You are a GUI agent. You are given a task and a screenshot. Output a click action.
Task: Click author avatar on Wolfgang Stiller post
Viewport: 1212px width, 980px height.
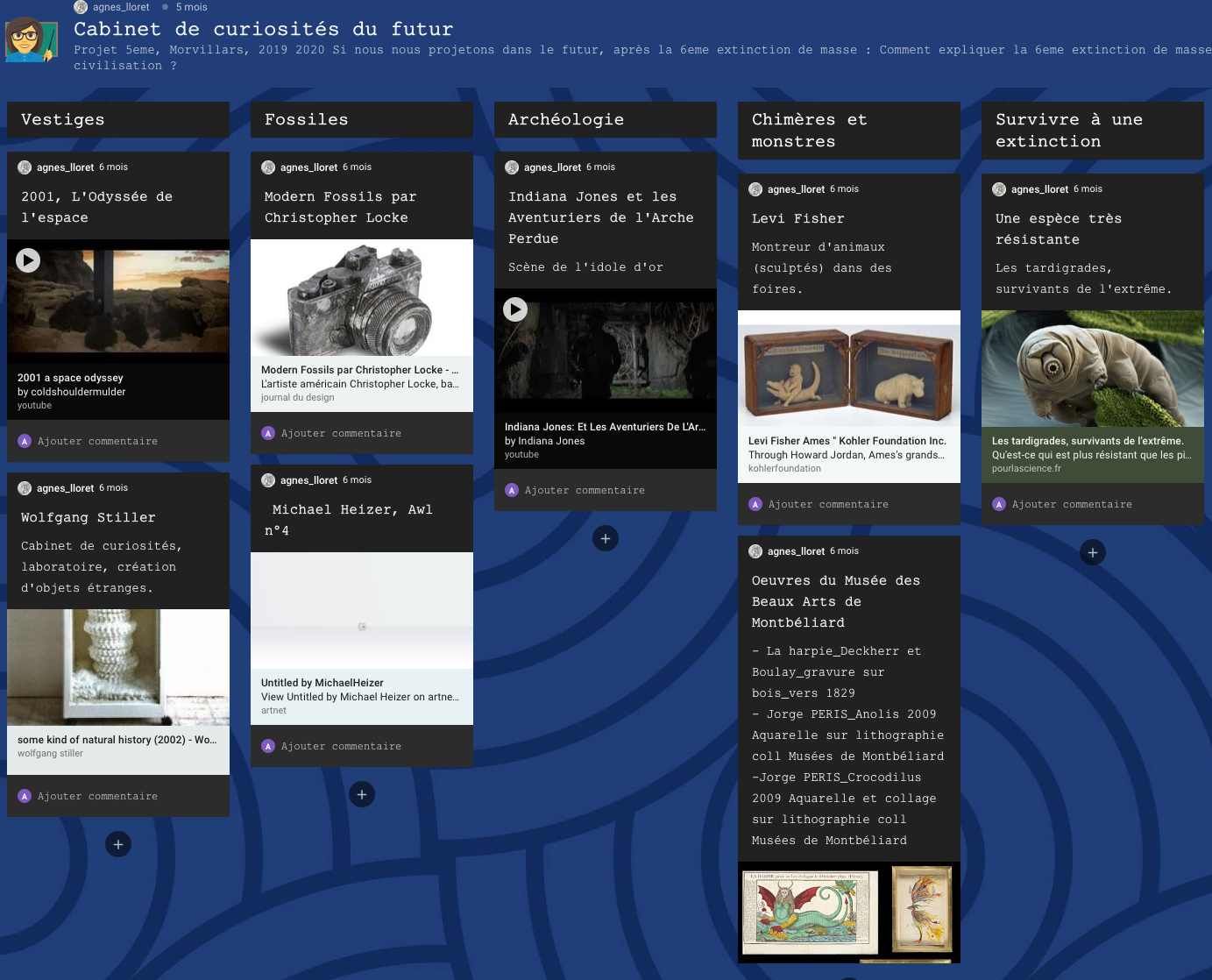(25, 488)
